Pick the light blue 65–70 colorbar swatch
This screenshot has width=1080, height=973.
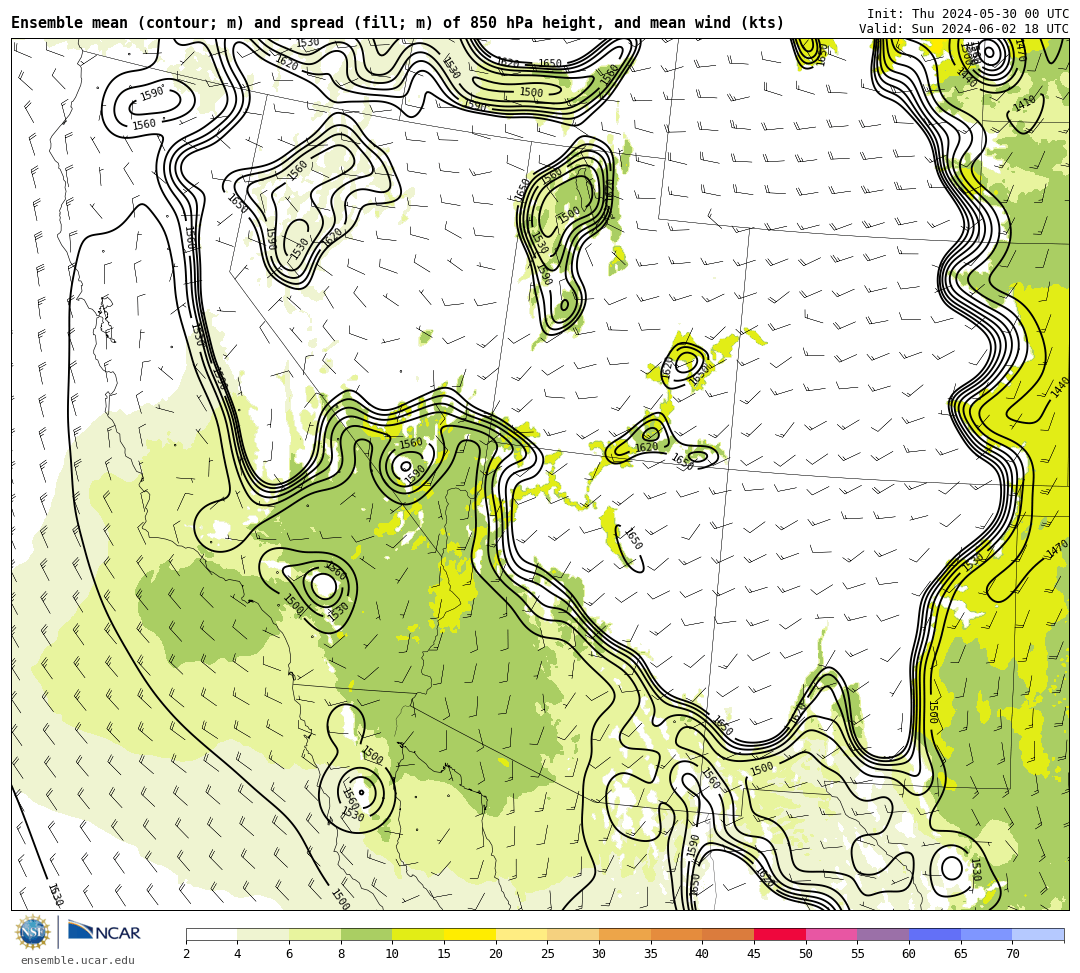coord(986,934)
